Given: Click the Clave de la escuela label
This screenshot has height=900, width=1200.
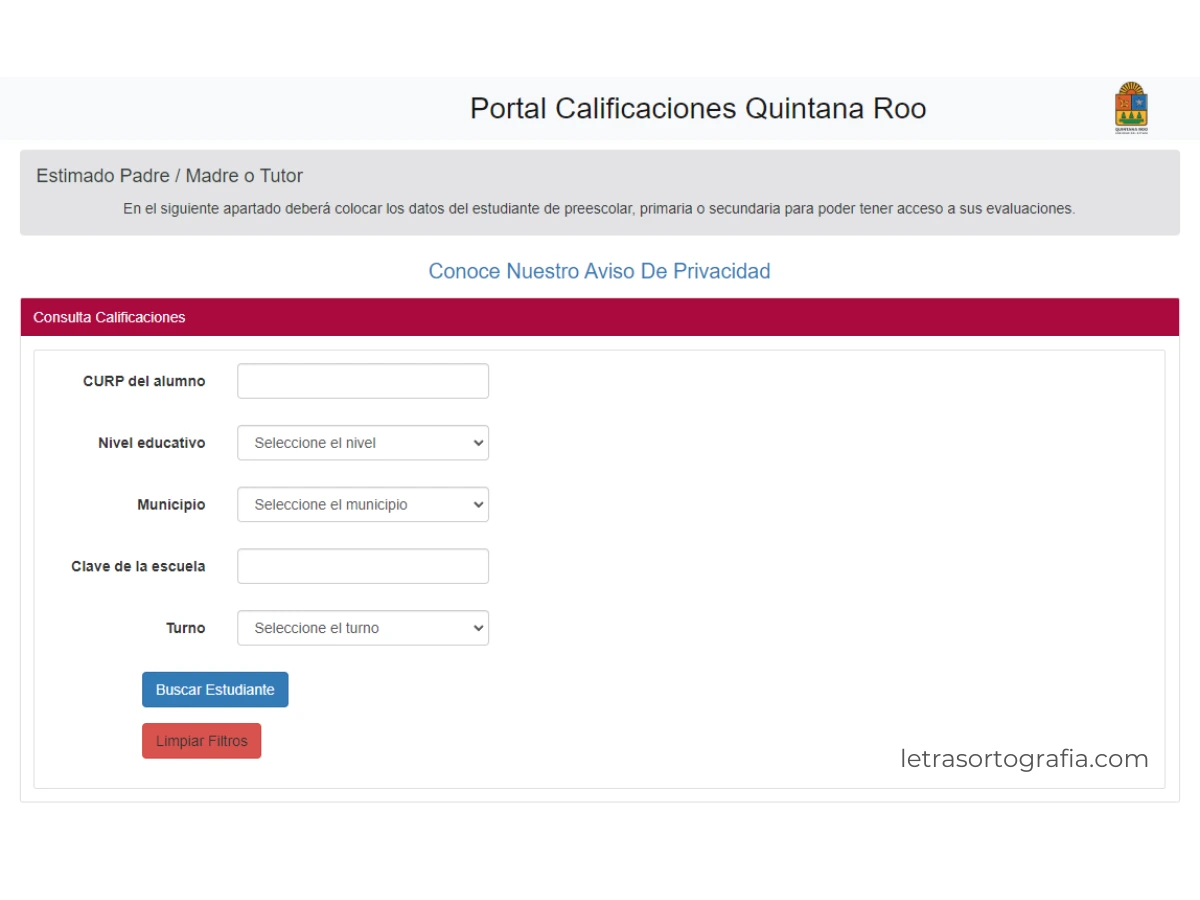Looking at the screenshot, I should click(138, 566).
